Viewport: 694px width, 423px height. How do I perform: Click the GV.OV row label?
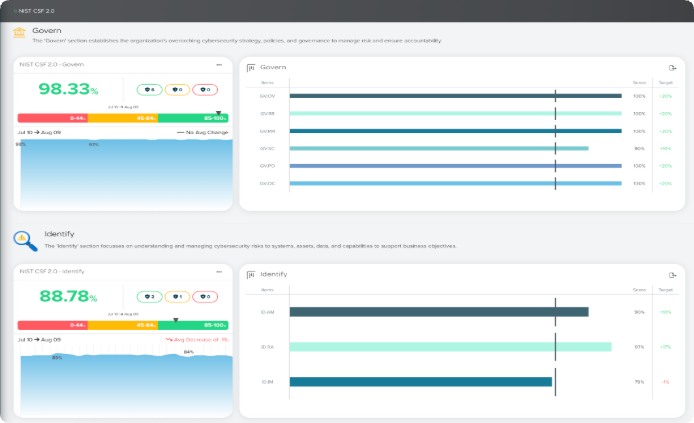(267, 96)
